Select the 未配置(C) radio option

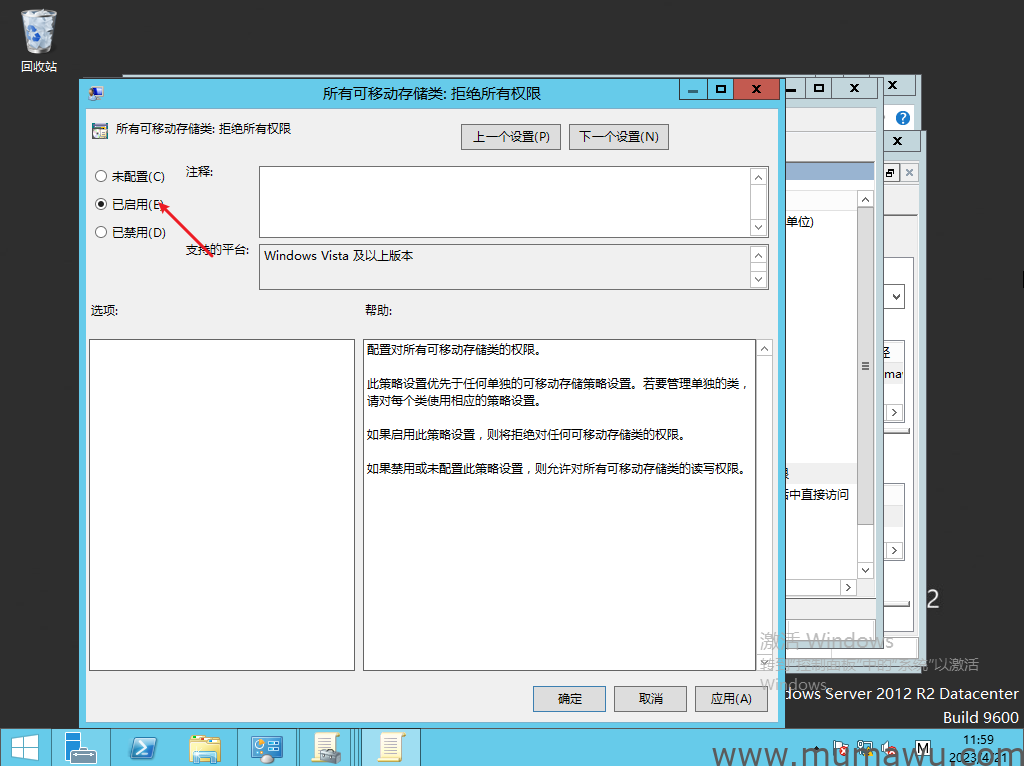point(100,177)
